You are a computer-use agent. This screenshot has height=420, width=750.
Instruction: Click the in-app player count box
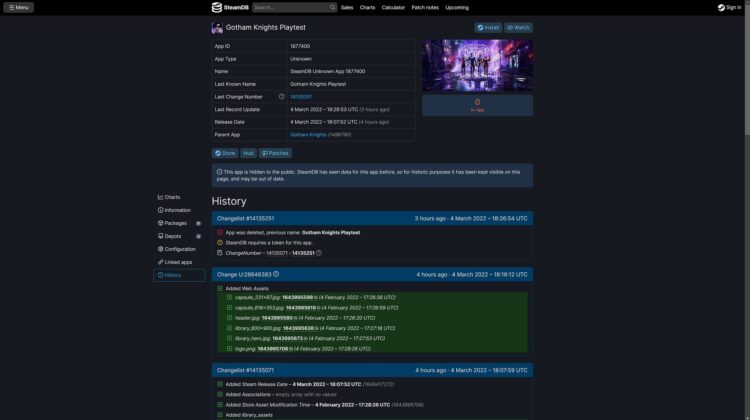point(477,105)
